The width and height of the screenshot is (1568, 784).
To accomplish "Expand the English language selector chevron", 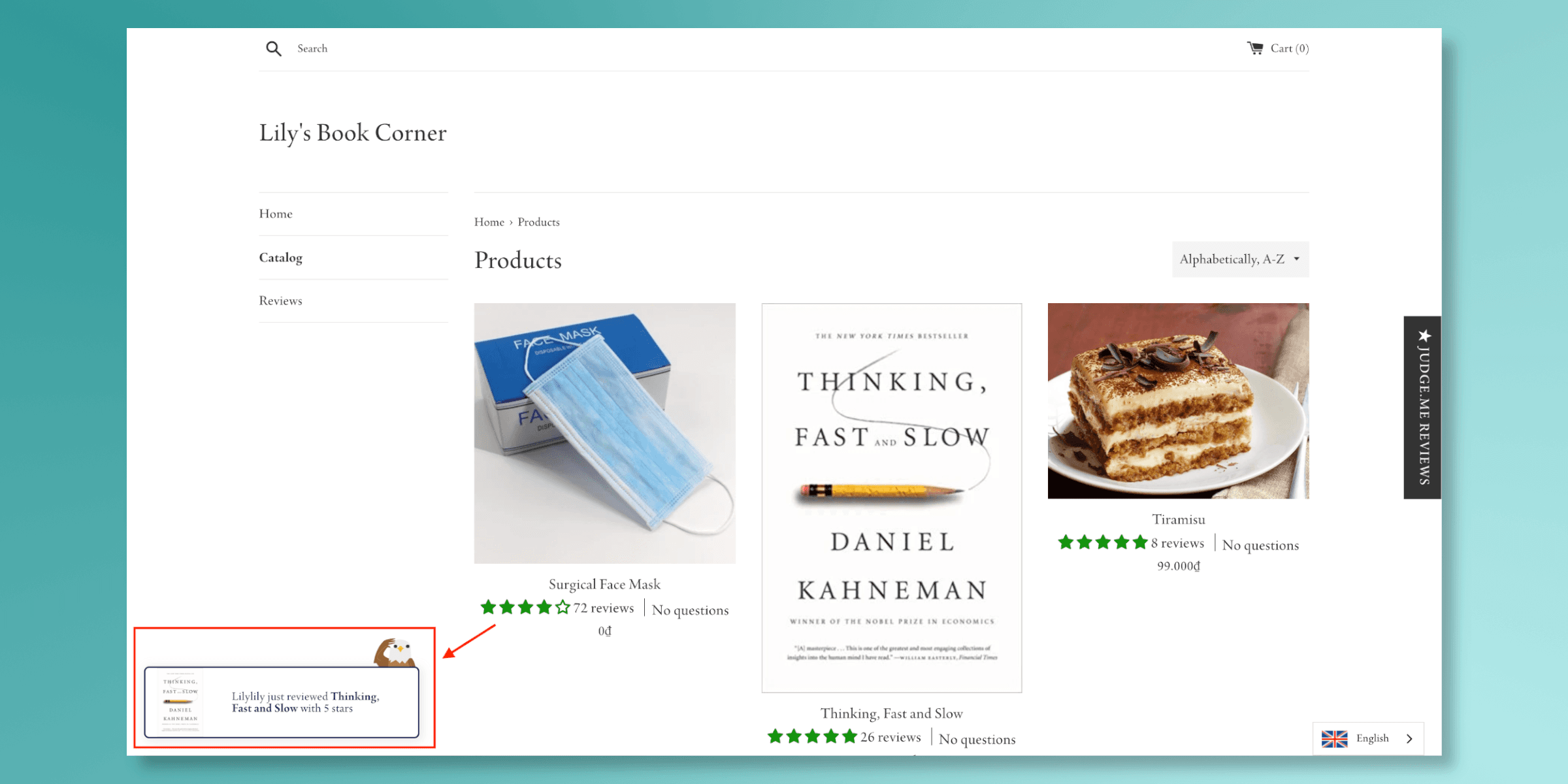I will pos(1410,738).
